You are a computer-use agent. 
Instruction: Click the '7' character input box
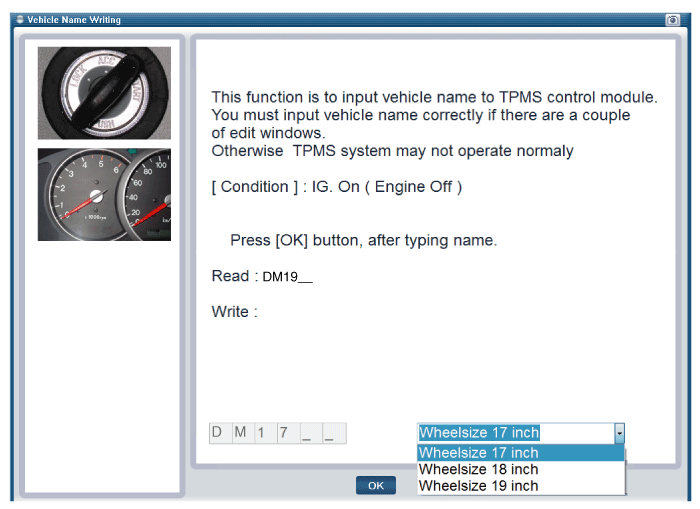coord(287,433)
